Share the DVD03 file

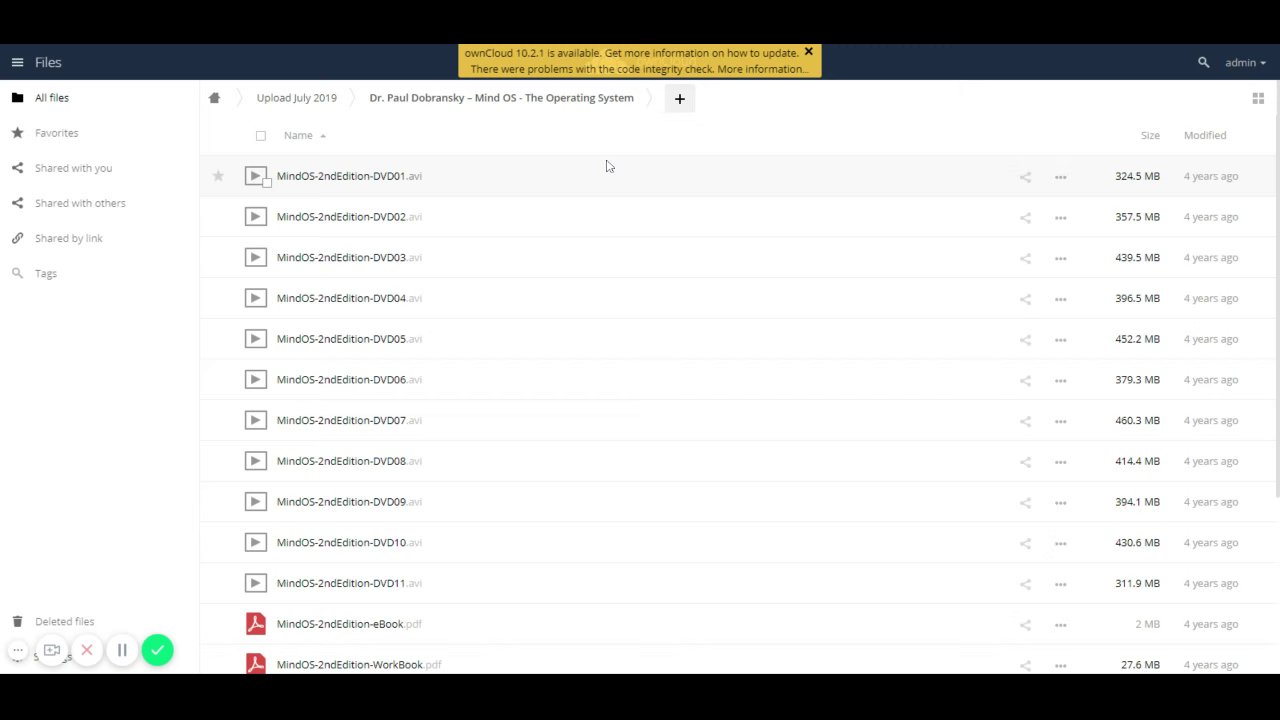pos(1025,258)
